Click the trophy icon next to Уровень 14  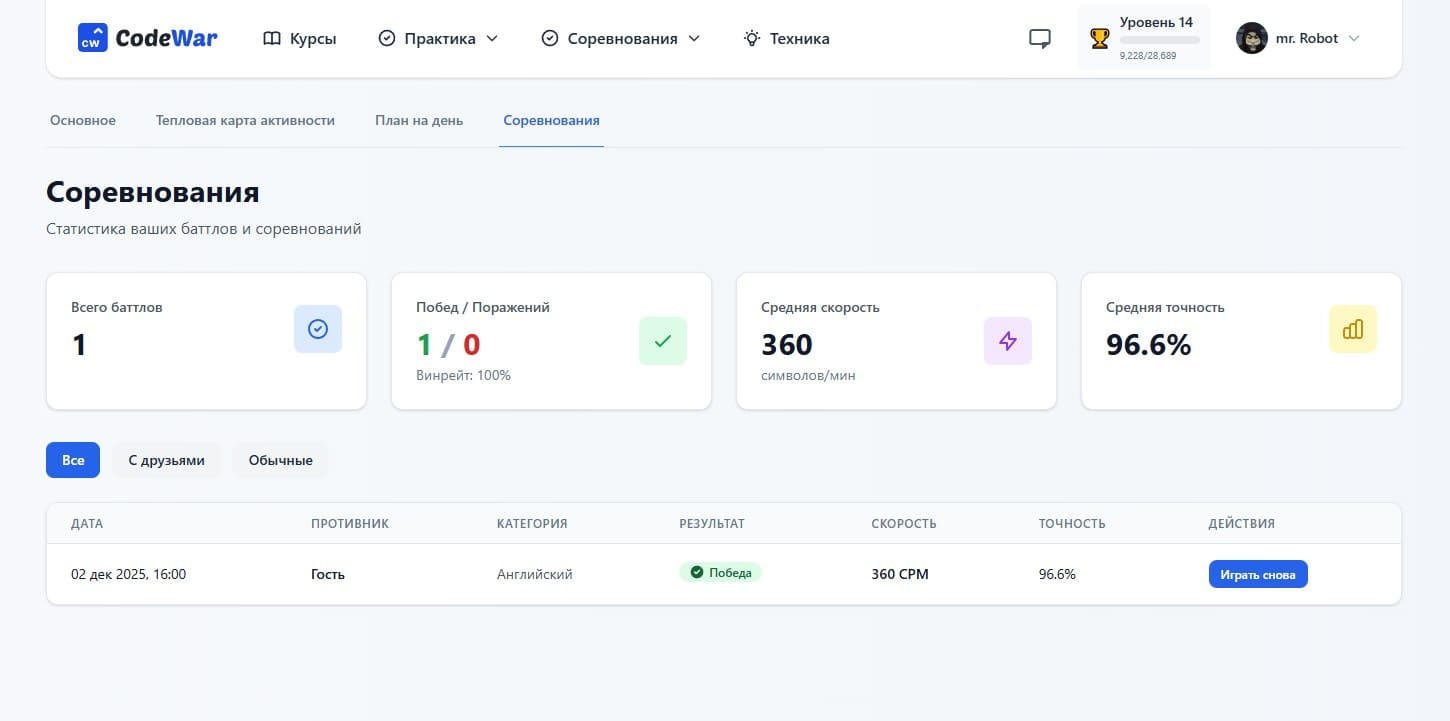click(1098, 40)
